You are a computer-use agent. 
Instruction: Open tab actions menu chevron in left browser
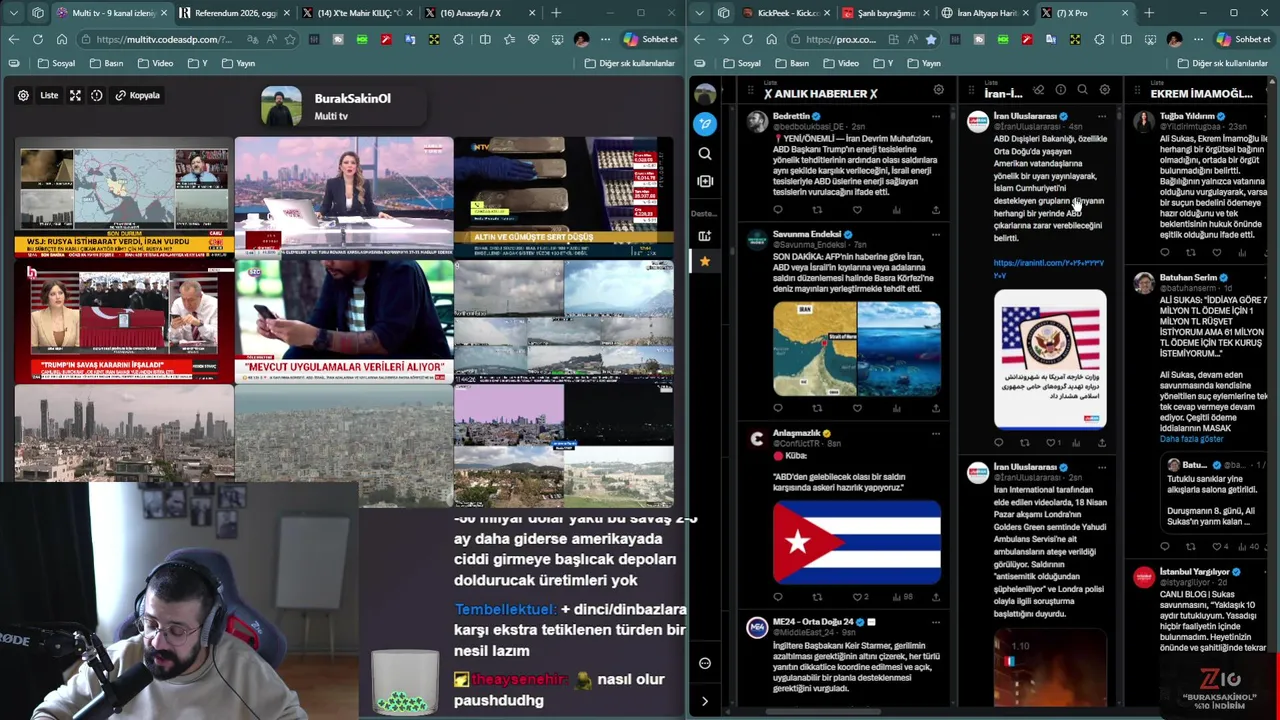pos(13,13)
